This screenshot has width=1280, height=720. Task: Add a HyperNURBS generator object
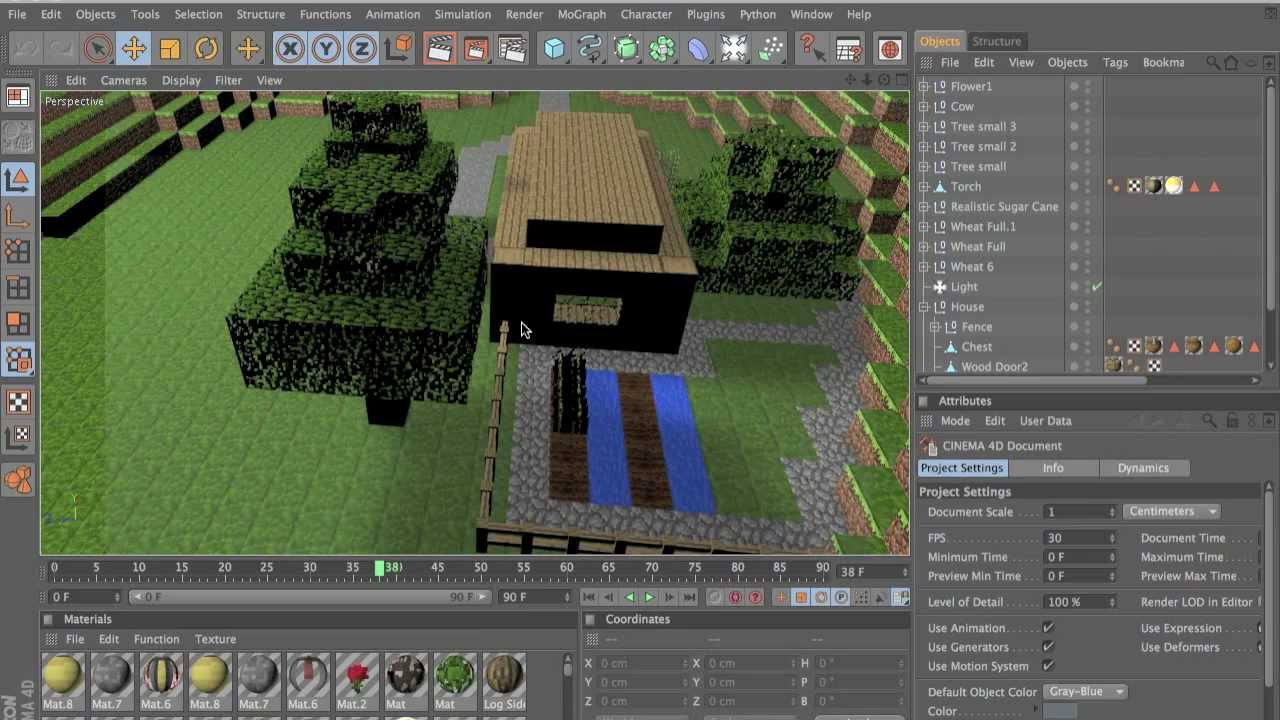[x=626, y=48]
